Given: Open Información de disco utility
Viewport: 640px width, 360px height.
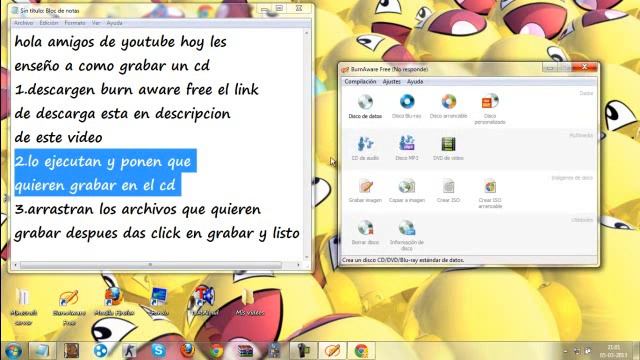Looking at the screenshot, I should click(x=407, y=236).
